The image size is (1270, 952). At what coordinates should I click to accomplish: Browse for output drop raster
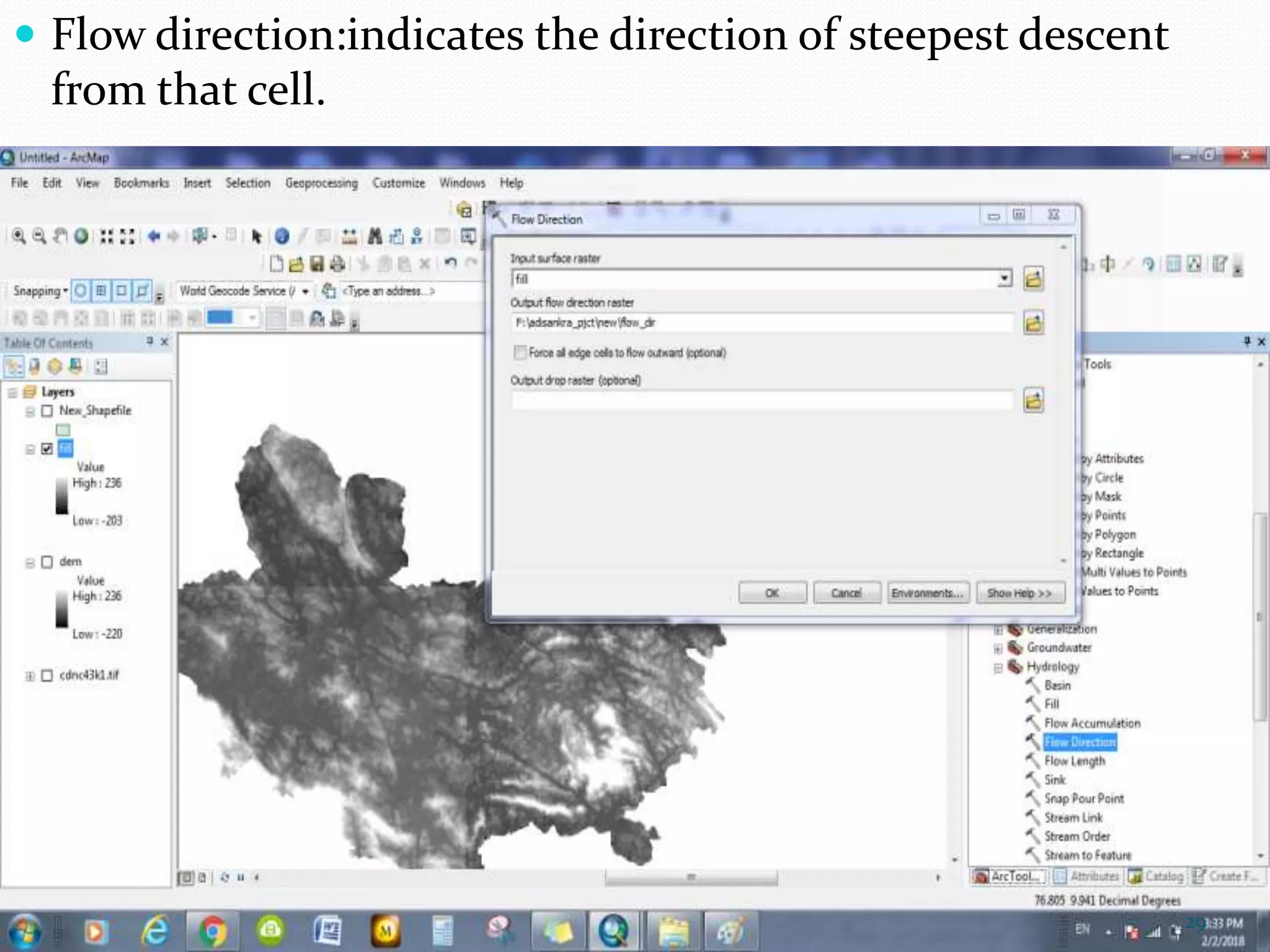coord(1033,400)
